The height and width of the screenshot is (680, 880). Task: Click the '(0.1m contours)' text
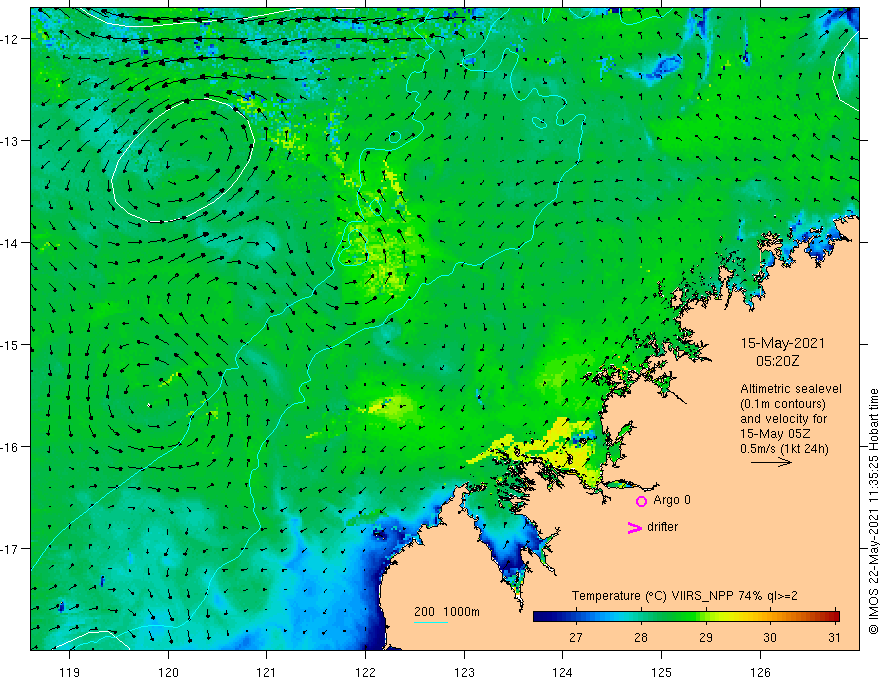(x=782, y=404)
